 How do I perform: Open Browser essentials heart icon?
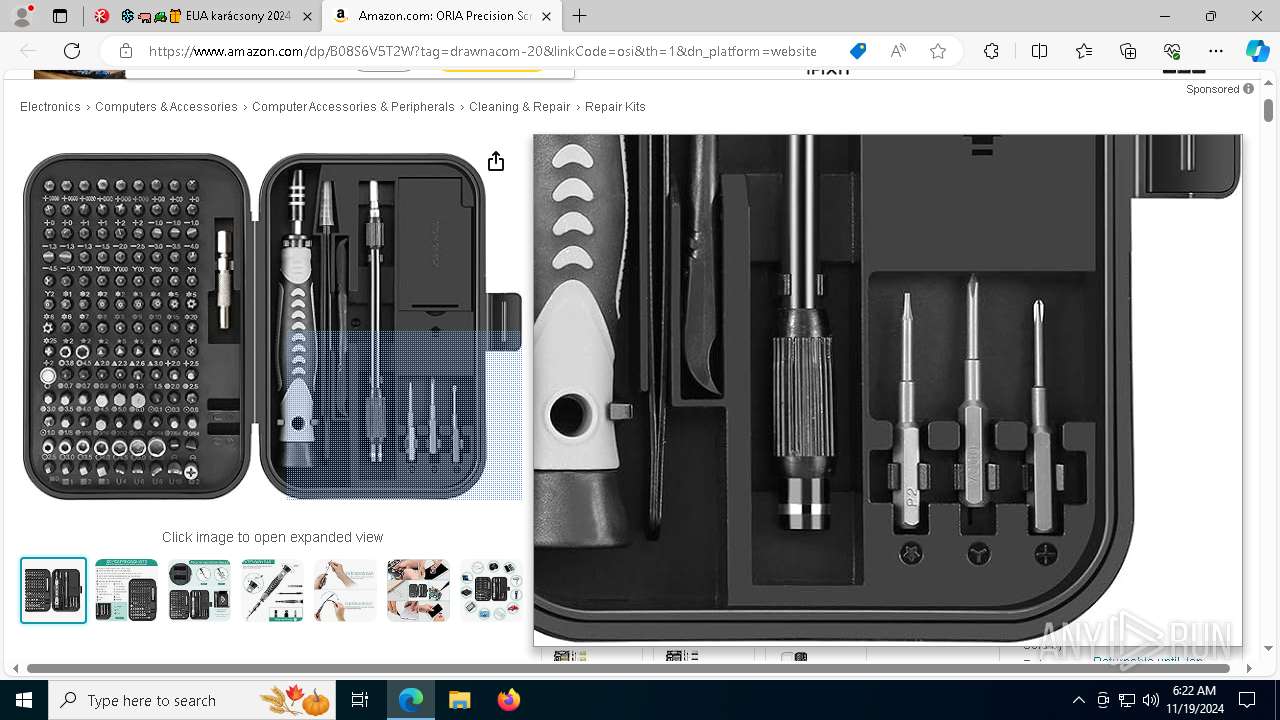point(1172,51)
